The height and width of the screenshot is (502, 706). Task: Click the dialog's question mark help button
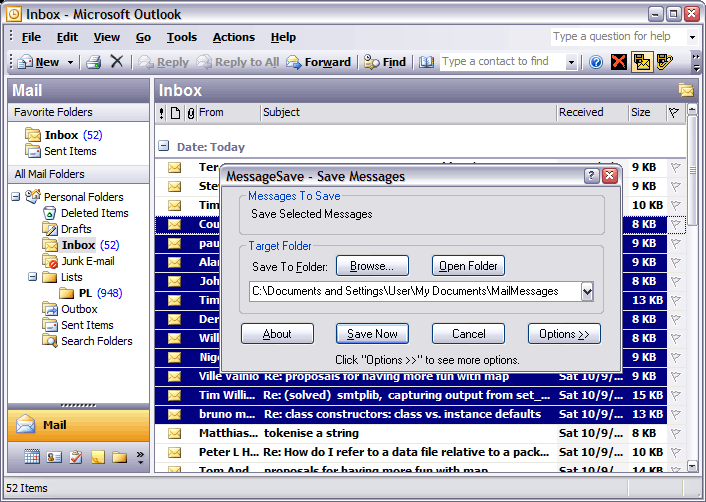[x=591, y=176]
